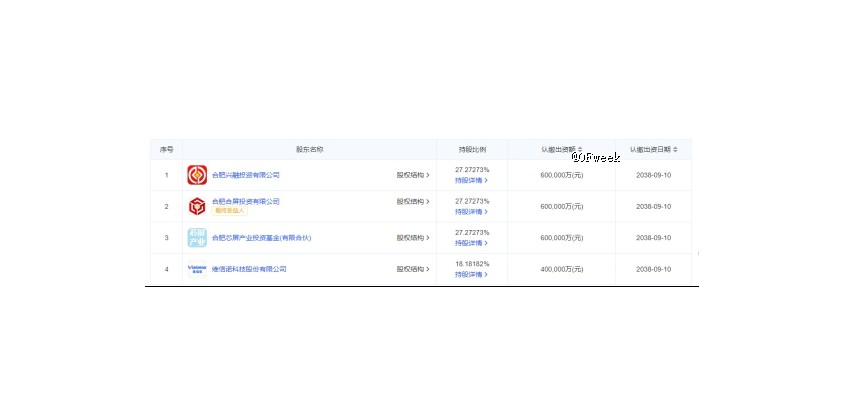Expand 股权结构 for 合肥芯屏产业投资基金
Image resolution: width=845 pixels, height=420 pixels.
(x=413, y=238)
